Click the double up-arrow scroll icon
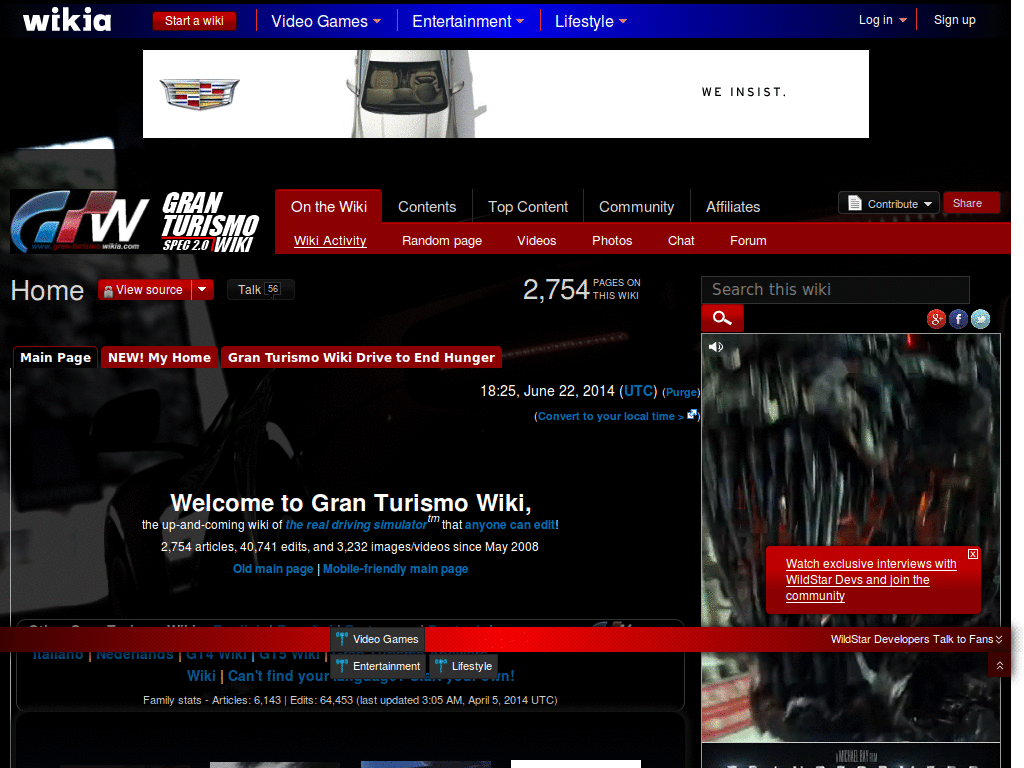This screenshot has height=768, width=1024. click(1000, 665)
